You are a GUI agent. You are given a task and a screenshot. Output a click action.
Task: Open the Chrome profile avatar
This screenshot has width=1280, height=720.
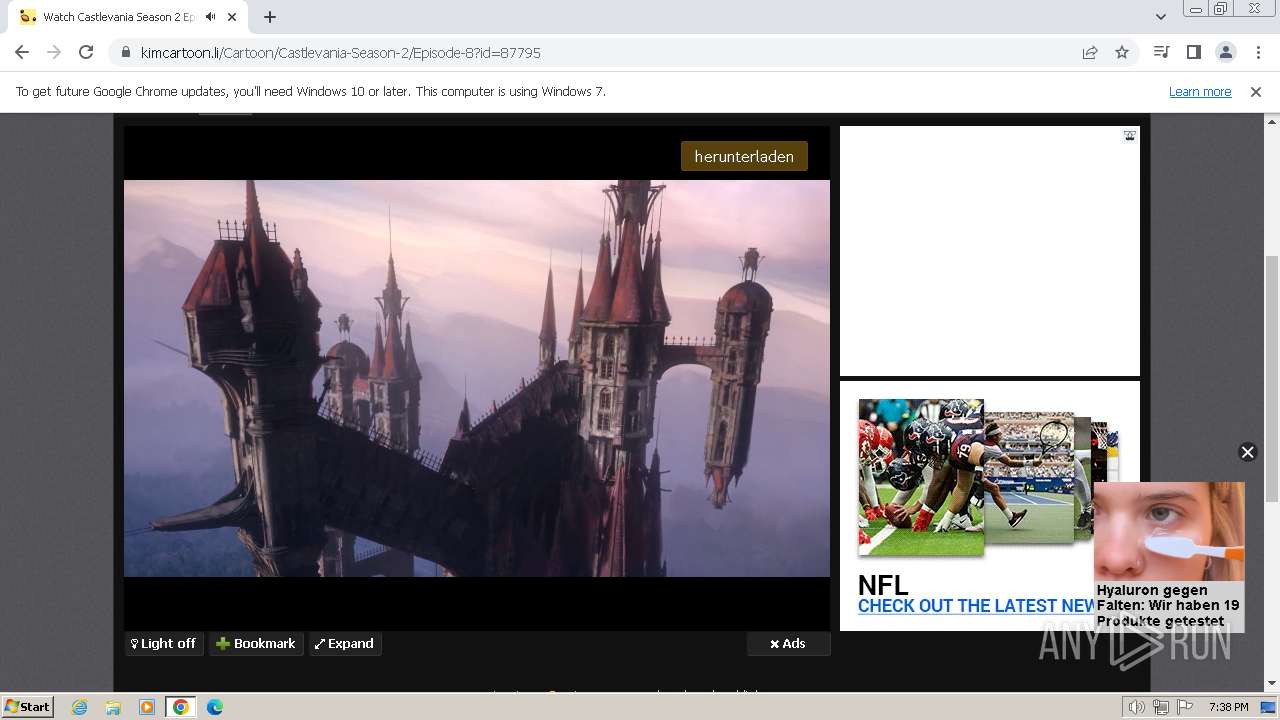1225,52
